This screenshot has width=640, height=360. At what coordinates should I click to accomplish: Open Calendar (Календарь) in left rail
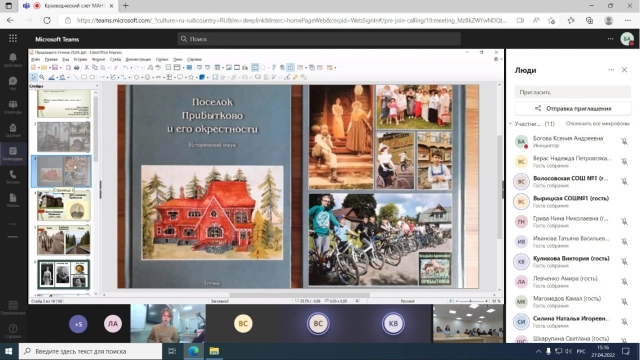[13, 153]
